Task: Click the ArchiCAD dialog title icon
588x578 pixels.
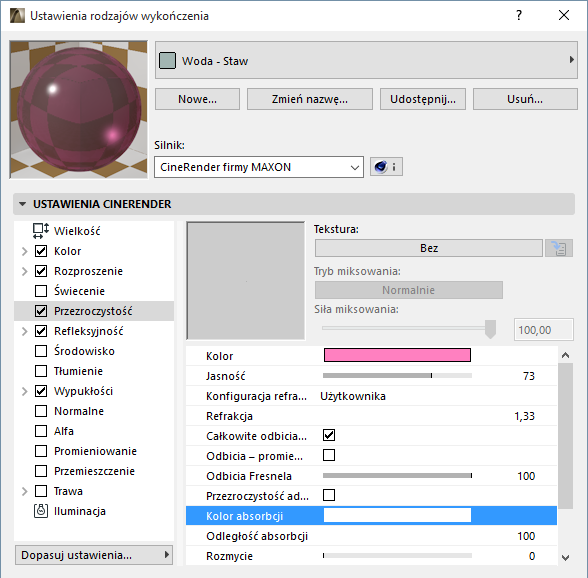Action: pos(17,16)
